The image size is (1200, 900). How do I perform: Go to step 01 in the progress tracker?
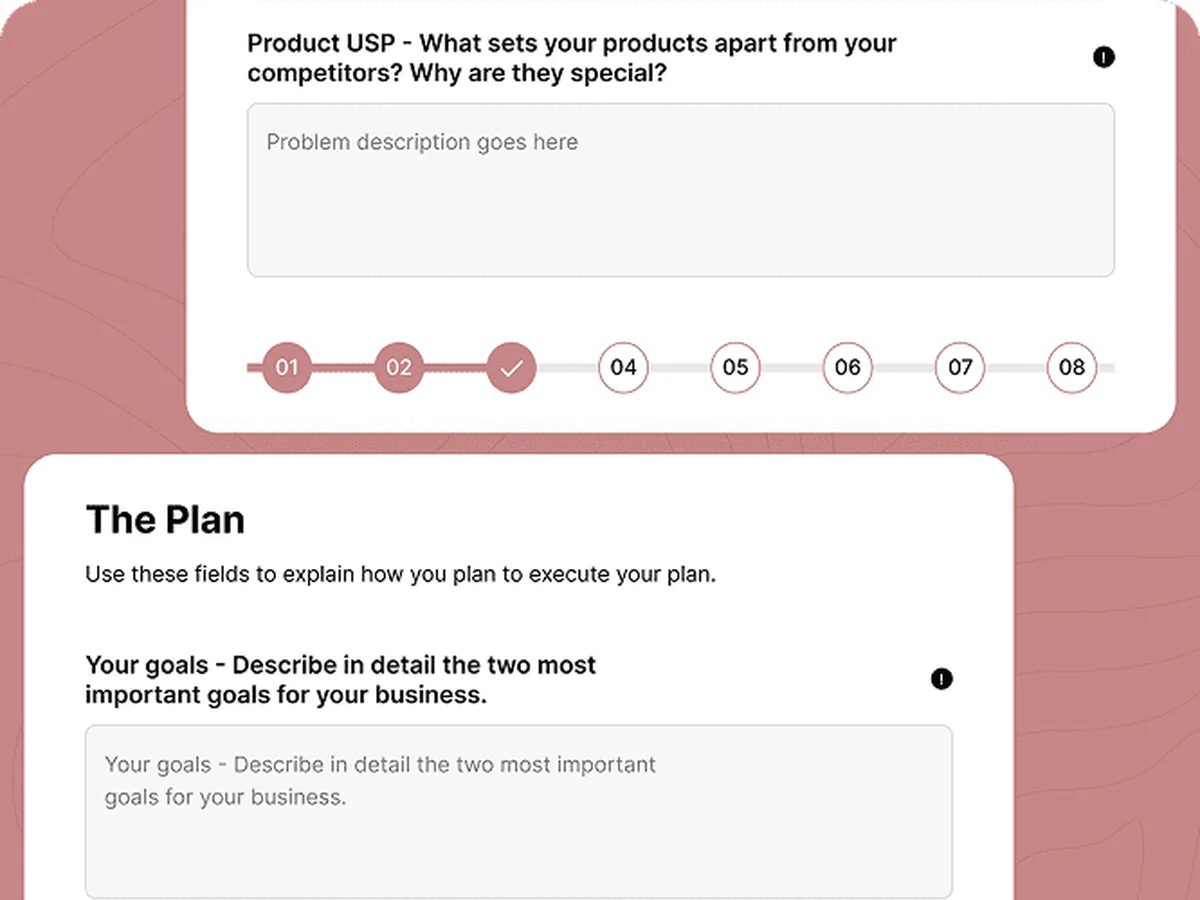tap(286, 368)
